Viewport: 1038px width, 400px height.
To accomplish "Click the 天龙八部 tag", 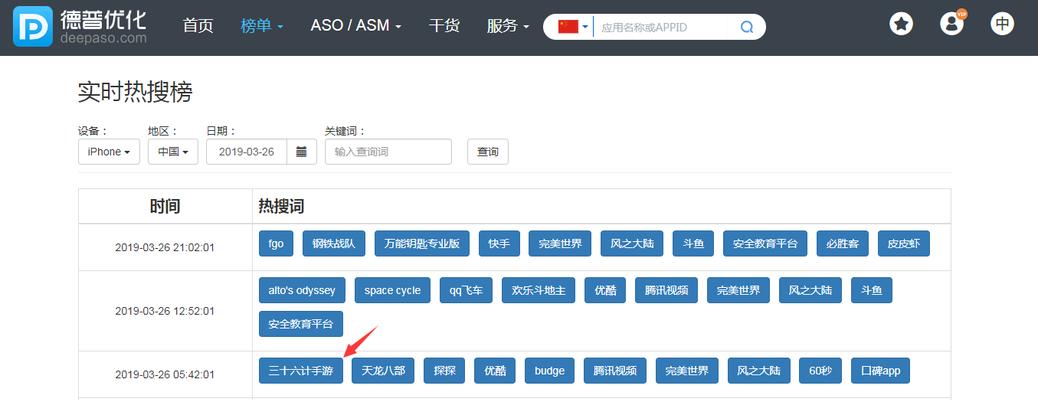I will 383,371.
